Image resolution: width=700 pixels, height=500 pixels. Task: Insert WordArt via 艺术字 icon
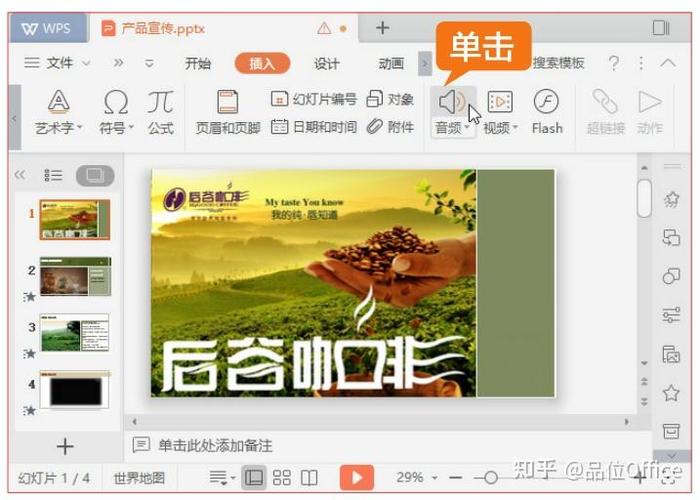pos(58,102)
